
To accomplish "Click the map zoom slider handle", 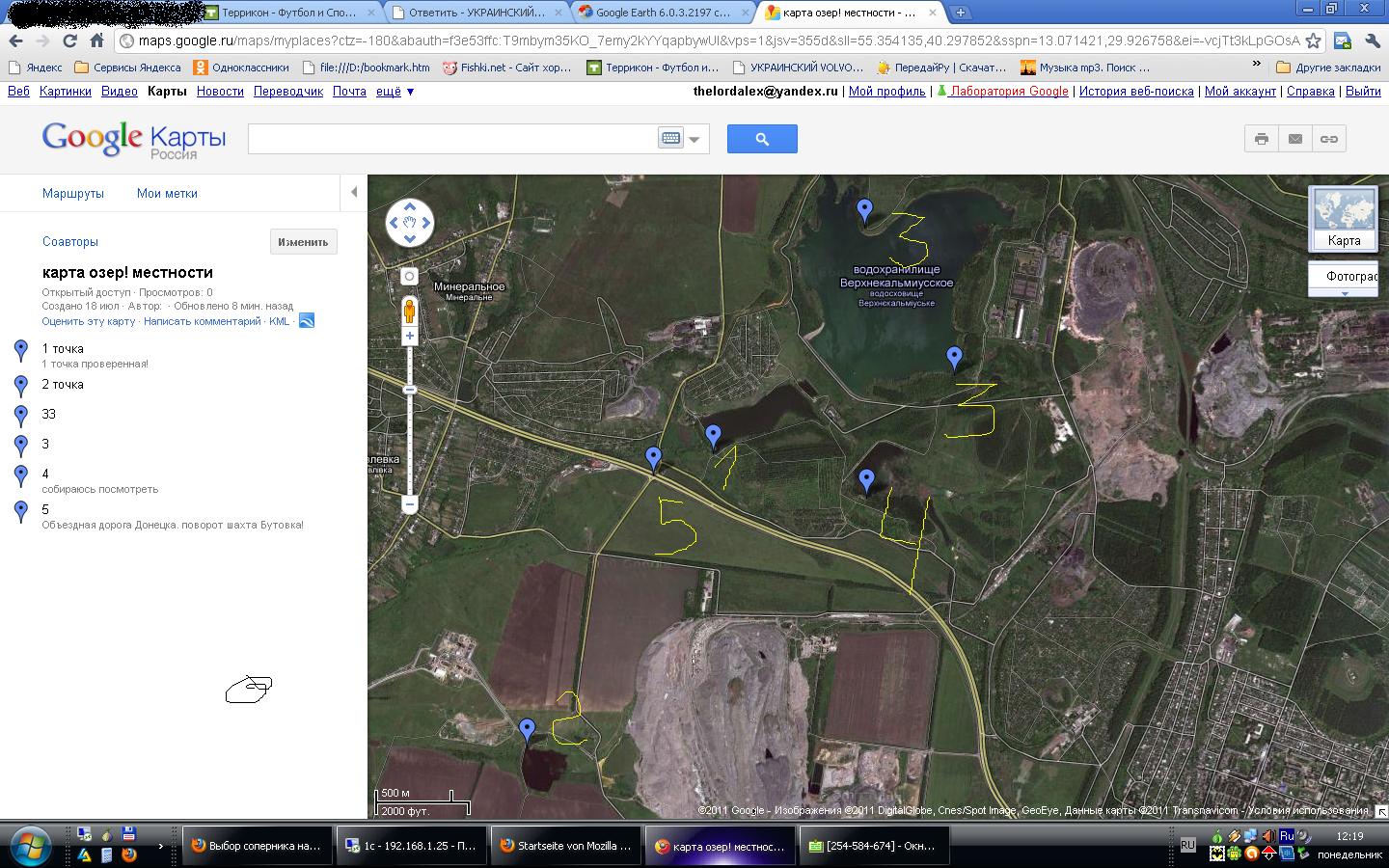I will click(409, 390).
